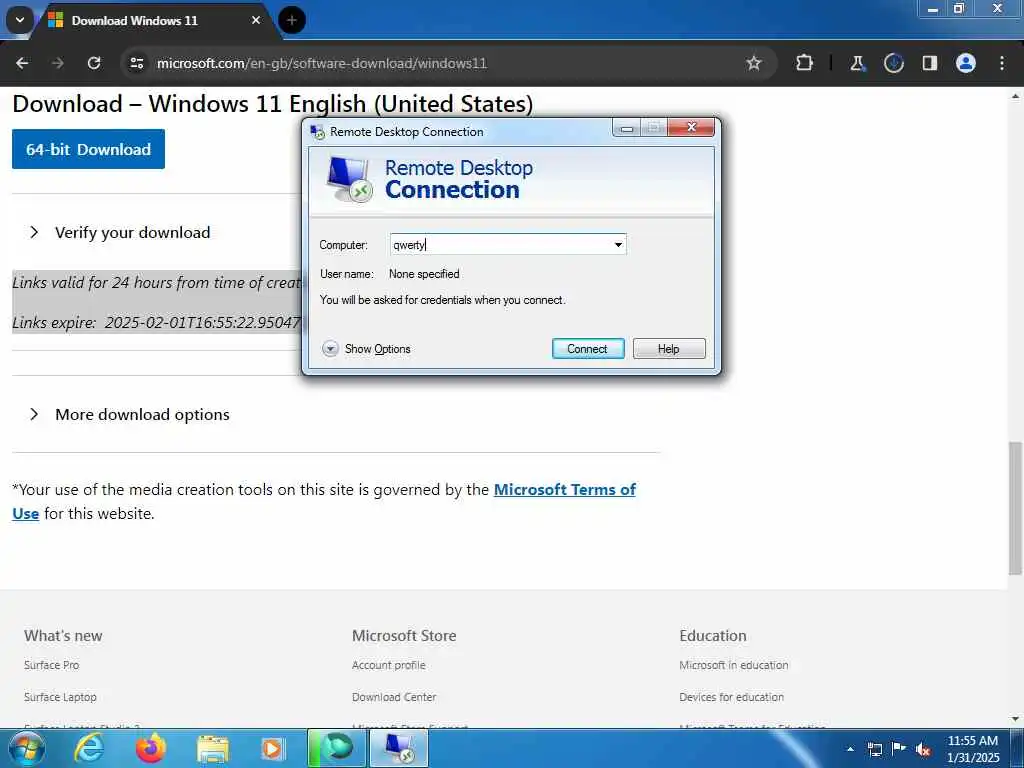The width and height of the screenshot is (1024, 768).
Task: Open Chrome Labs flask icon
Action: [857, 63]
